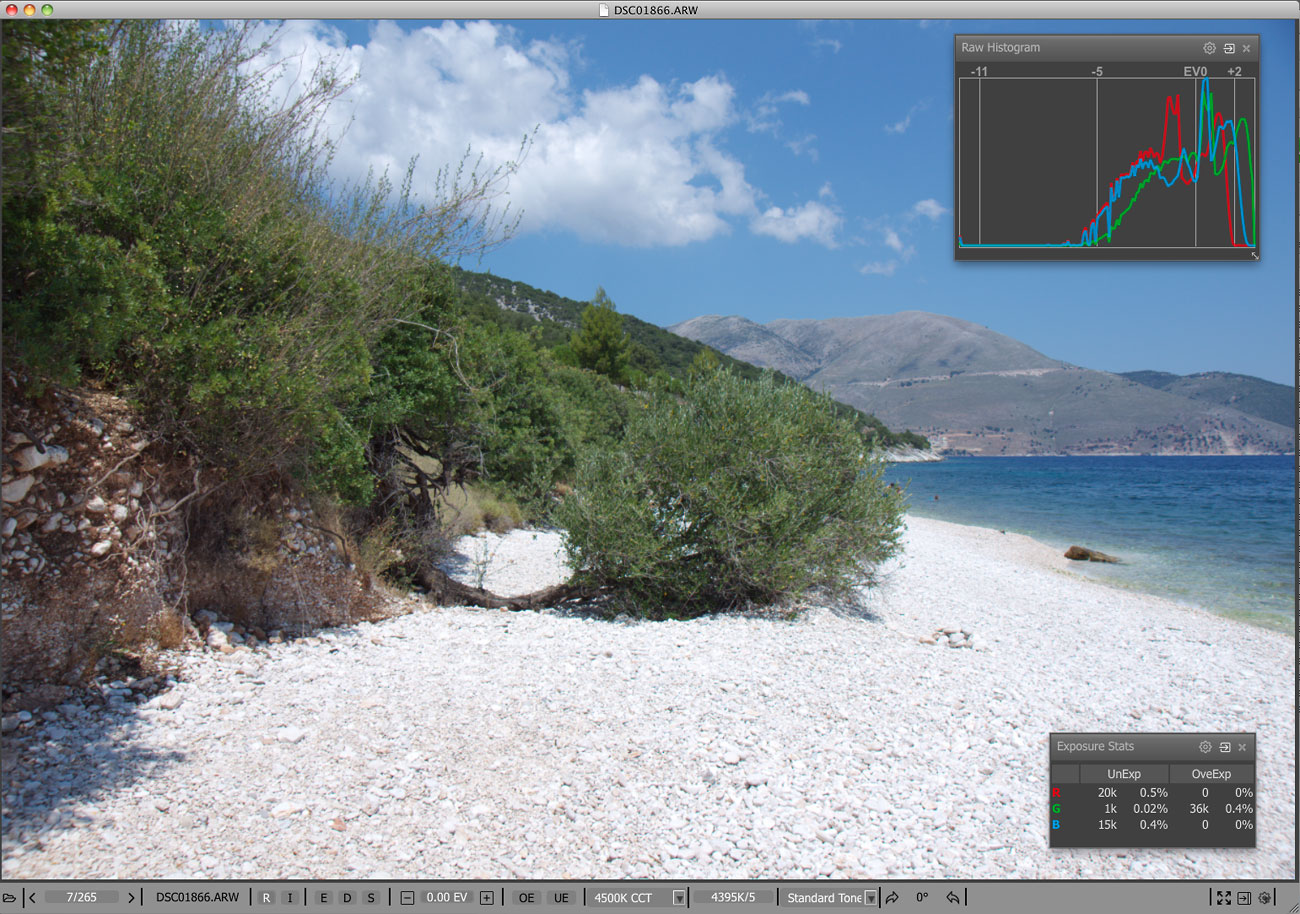
Task: Dock the Exposure Stats panel
Action: (x=1225, y=747)
